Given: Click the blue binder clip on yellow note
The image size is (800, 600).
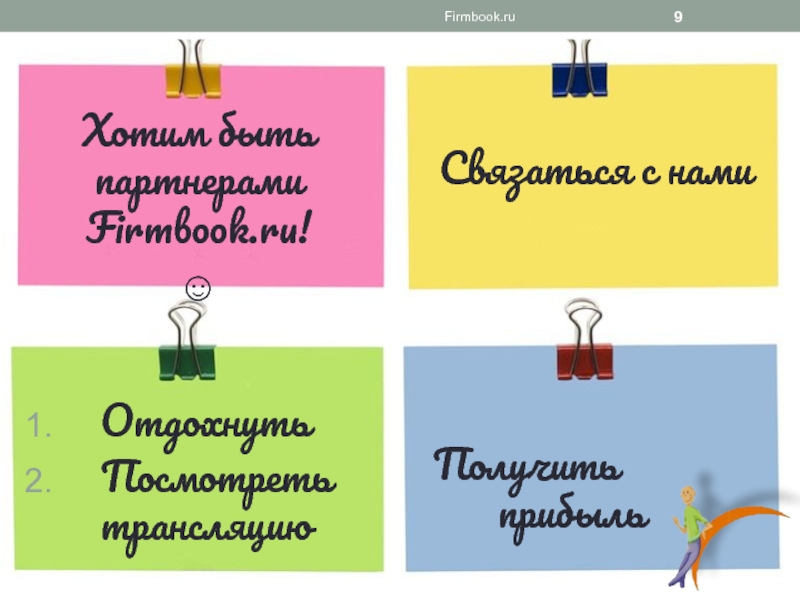Looking at the screenshot, I should click(x=580, y=68).
